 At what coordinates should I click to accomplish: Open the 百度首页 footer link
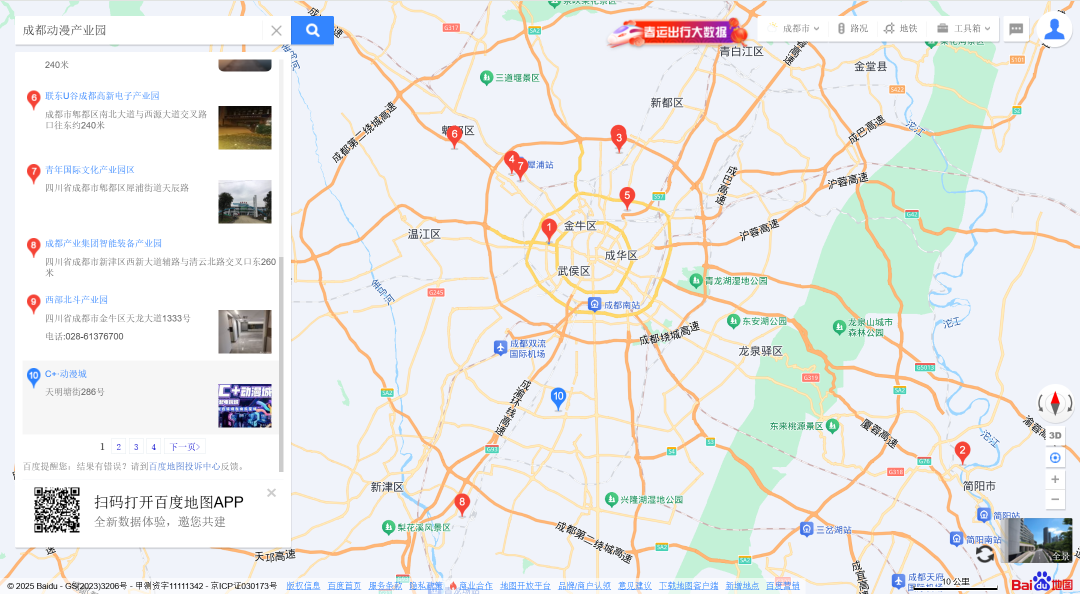coord(344,586)
